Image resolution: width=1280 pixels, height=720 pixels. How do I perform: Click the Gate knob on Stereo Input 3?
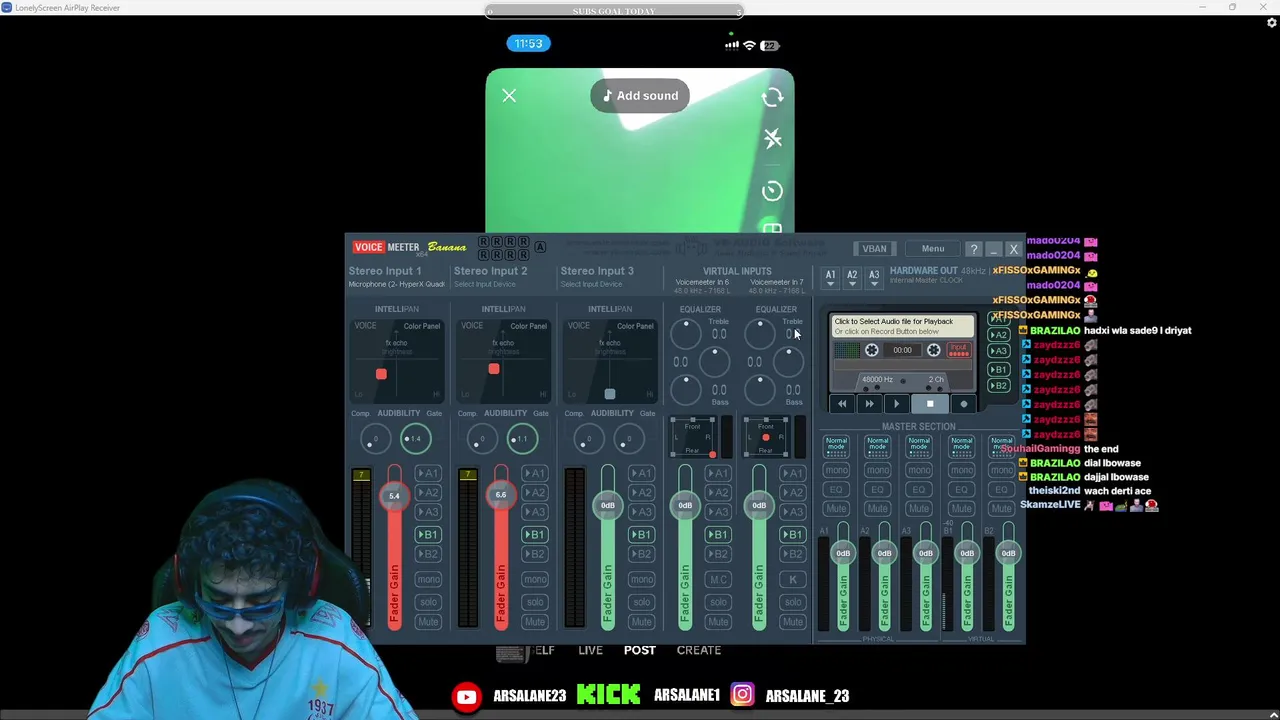pyautogui.click(x=629, y=439)
